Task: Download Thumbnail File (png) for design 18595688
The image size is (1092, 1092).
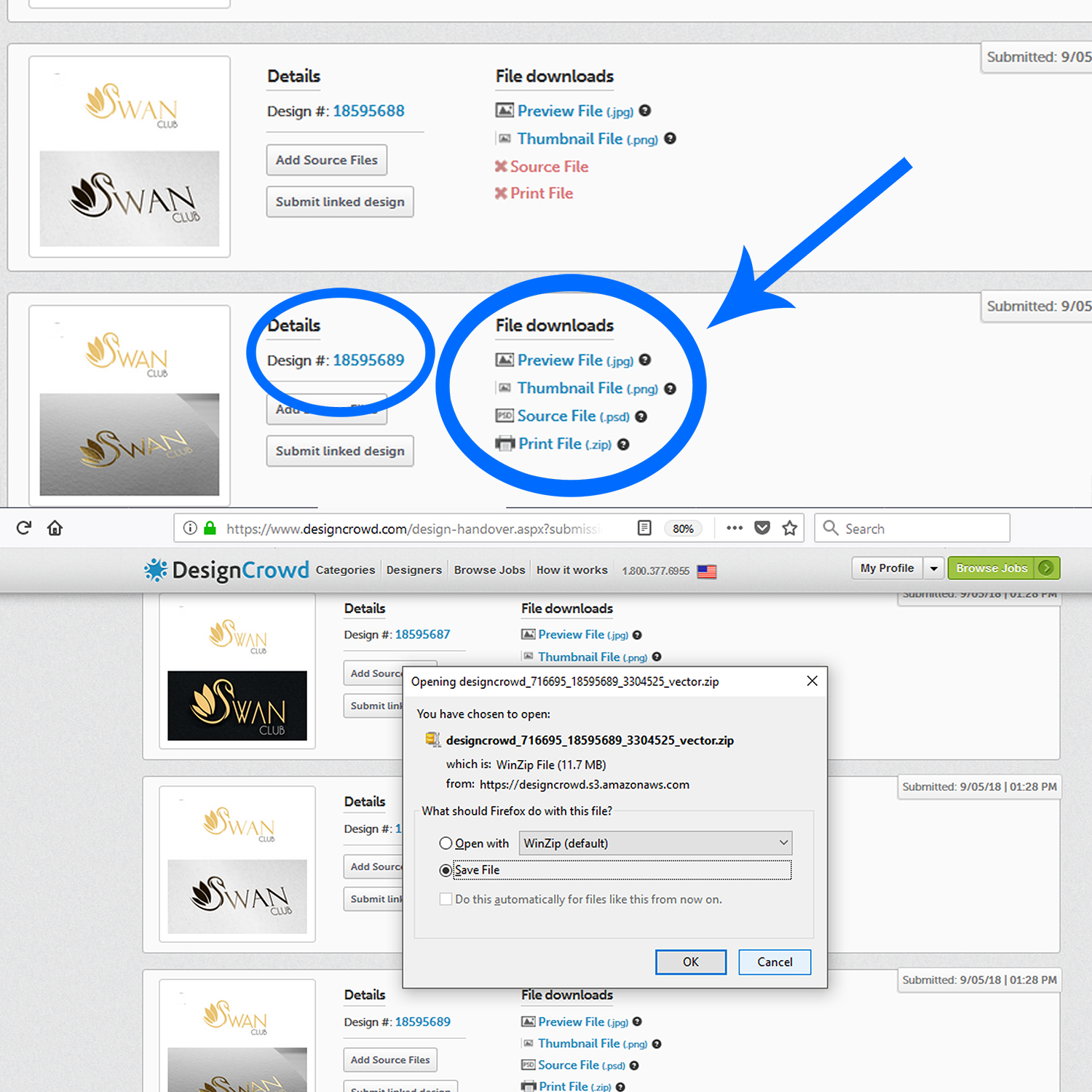Action: click(587, 139)
